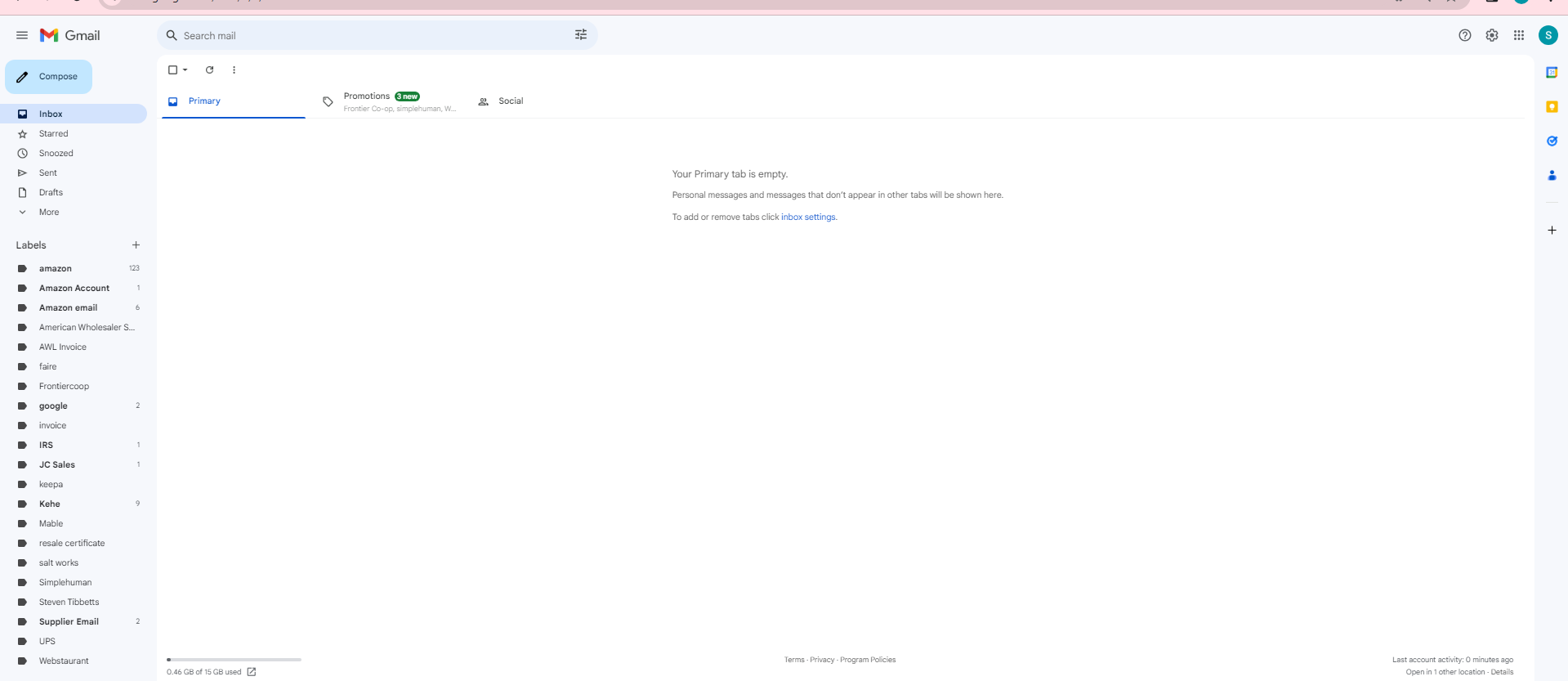Tick the select-all checkbox
1568x681 pixels.
tap(172, 69)
